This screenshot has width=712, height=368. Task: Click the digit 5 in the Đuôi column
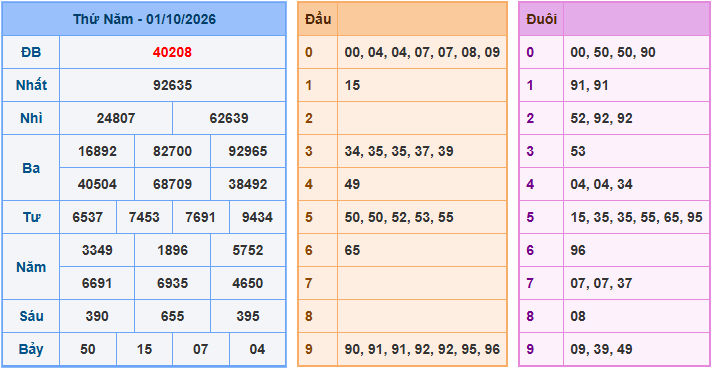[530, 217]
